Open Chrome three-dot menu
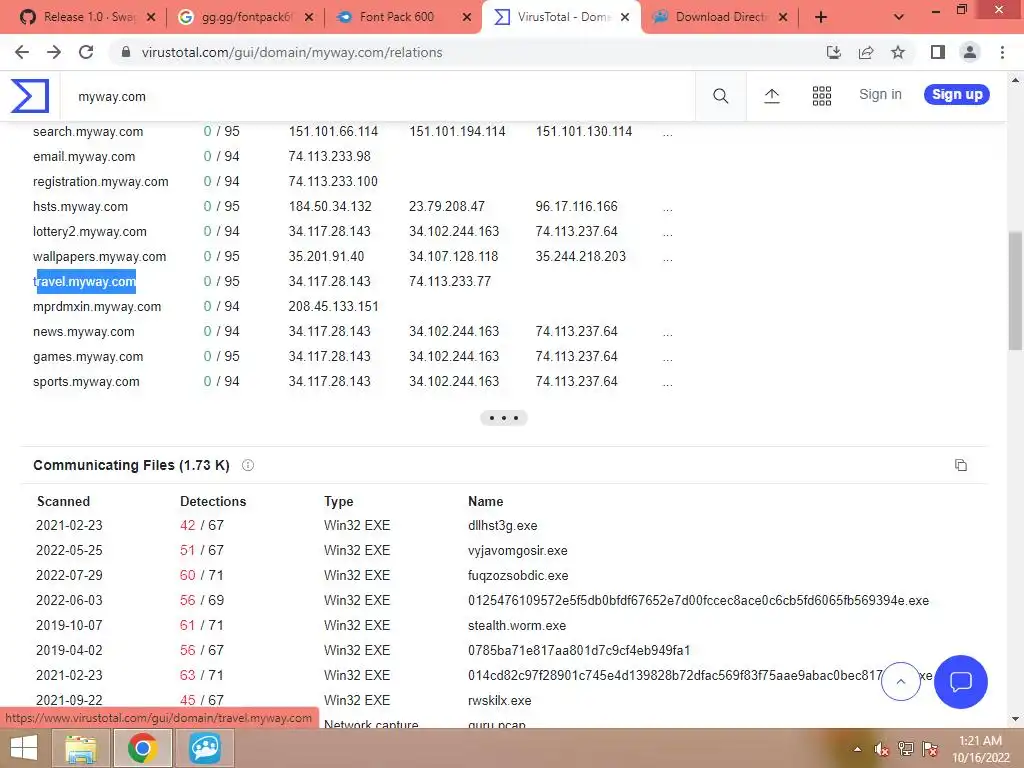 [x=1002, y=52]
